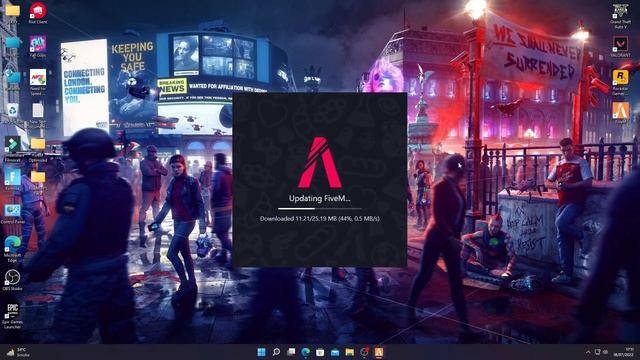Open Microsoft Store from the taskbar
640x360 pixels.
pyautogui.click(x=320, y=352)
